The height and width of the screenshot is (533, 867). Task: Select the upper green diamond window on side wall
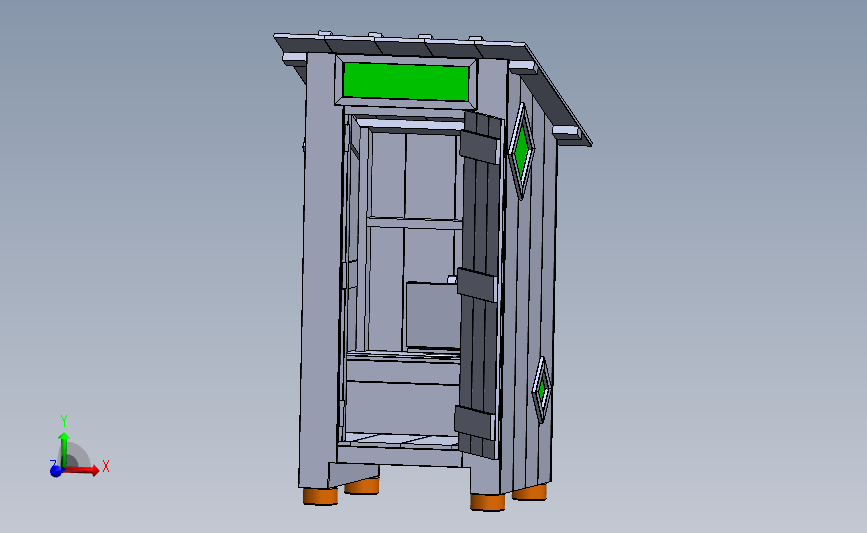(x=521, y=150)
